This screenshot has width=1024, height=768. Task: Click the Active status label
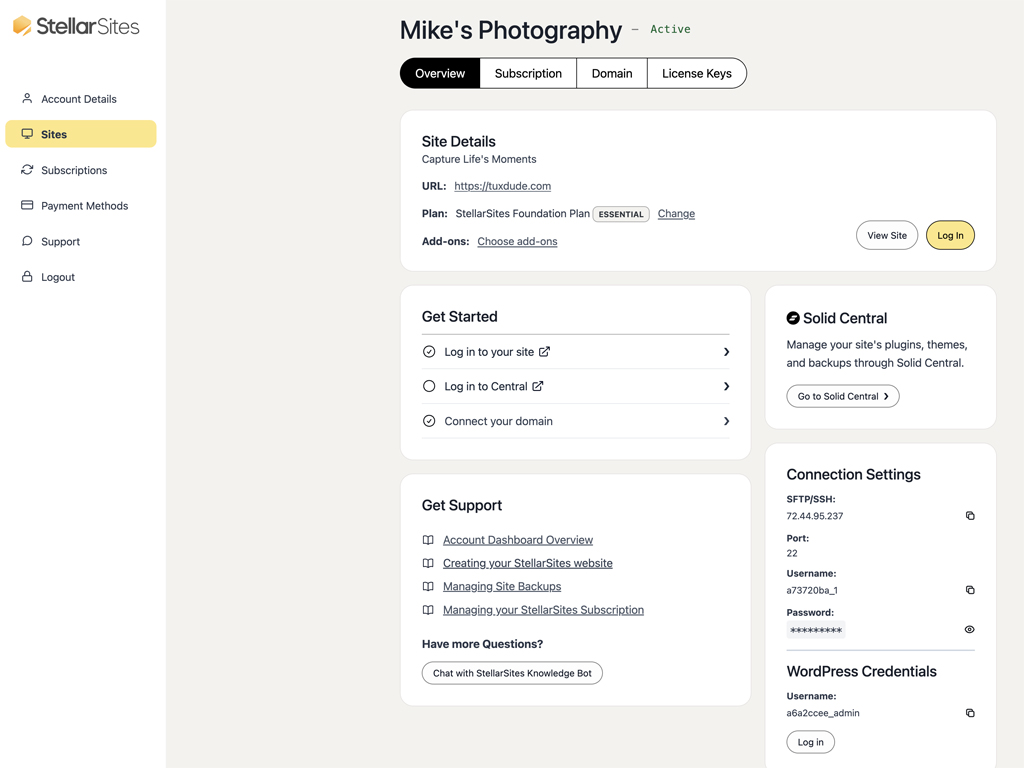tap(670, 29)
